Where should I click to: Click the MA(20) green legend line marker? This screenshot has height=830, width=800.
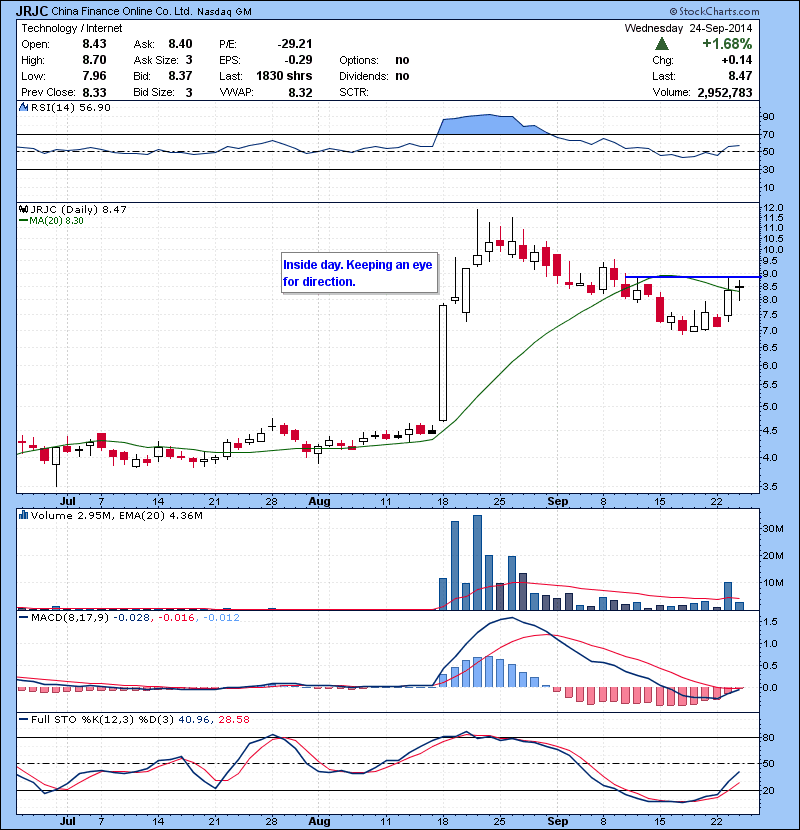pyautogui.click(x=23, y=220)
